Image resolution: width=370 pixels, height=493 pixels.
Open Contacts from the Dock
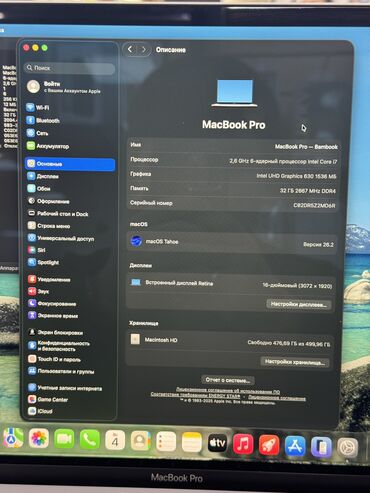tap(140, 441)
